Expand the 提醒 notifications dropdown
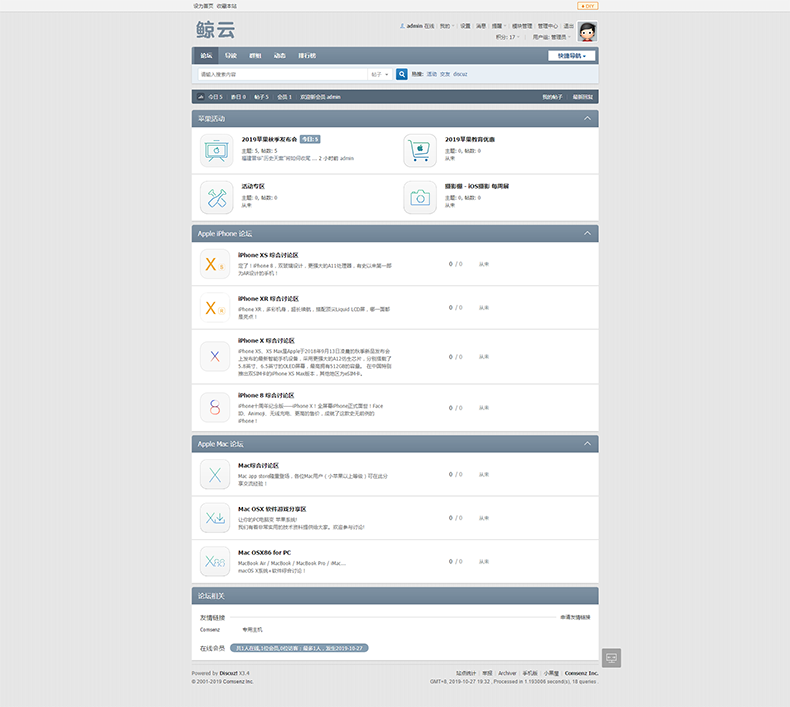Image resolution: width=790 pixels, height=707 pixels. [x=499, y=26]
